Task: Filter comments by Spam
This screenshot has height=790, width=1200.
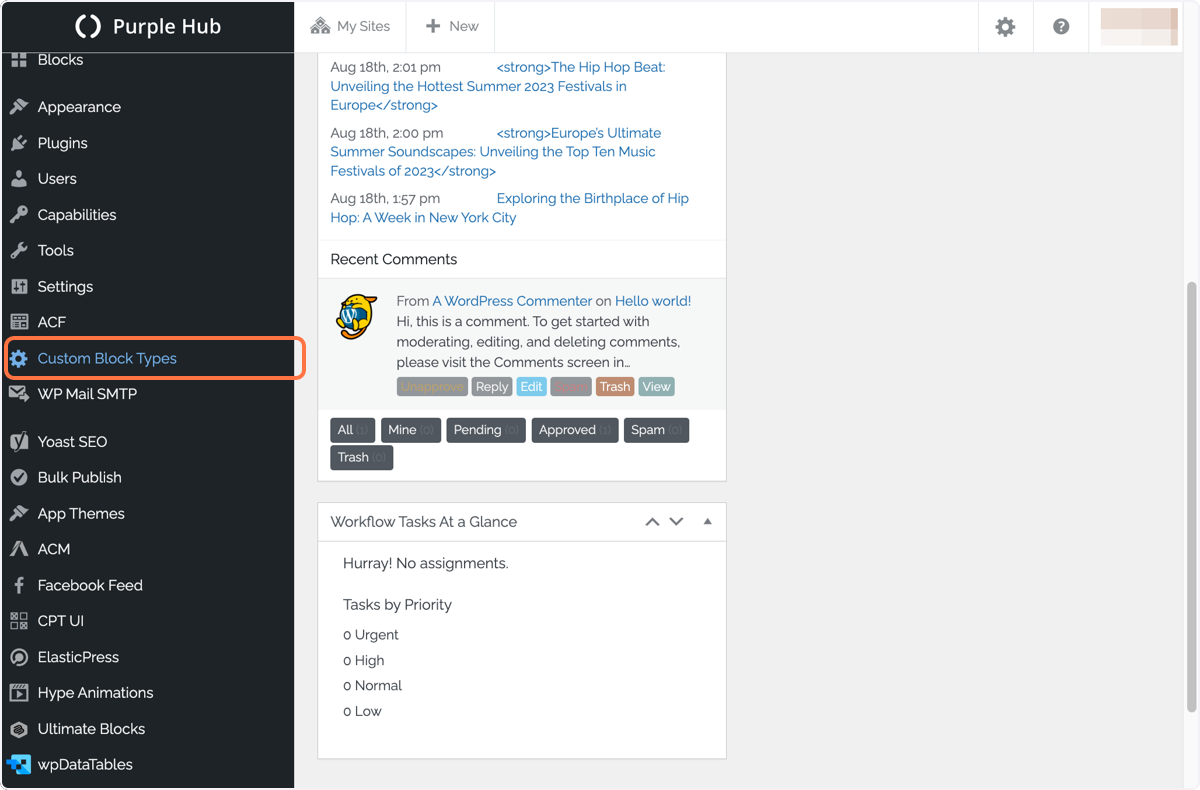Action: click(x=656, y=430)
